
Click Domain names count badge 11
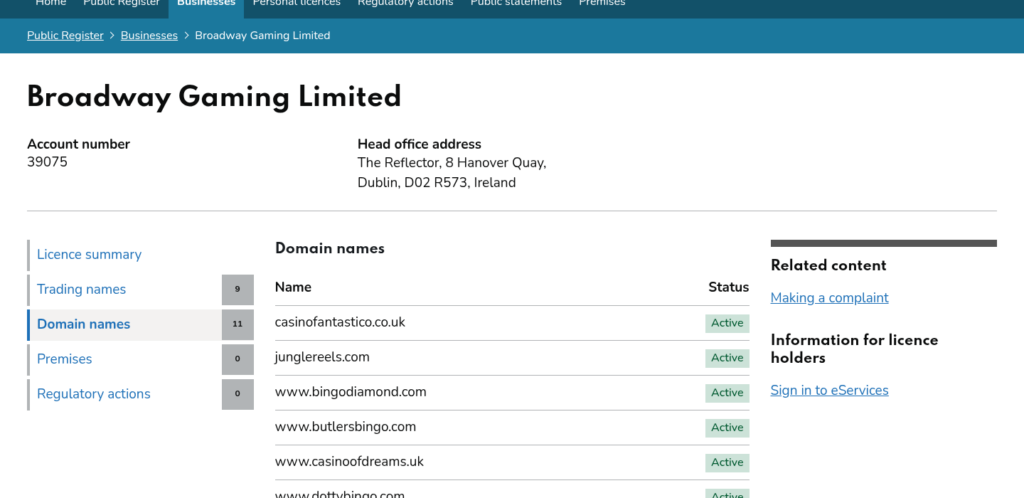[238, 324]
